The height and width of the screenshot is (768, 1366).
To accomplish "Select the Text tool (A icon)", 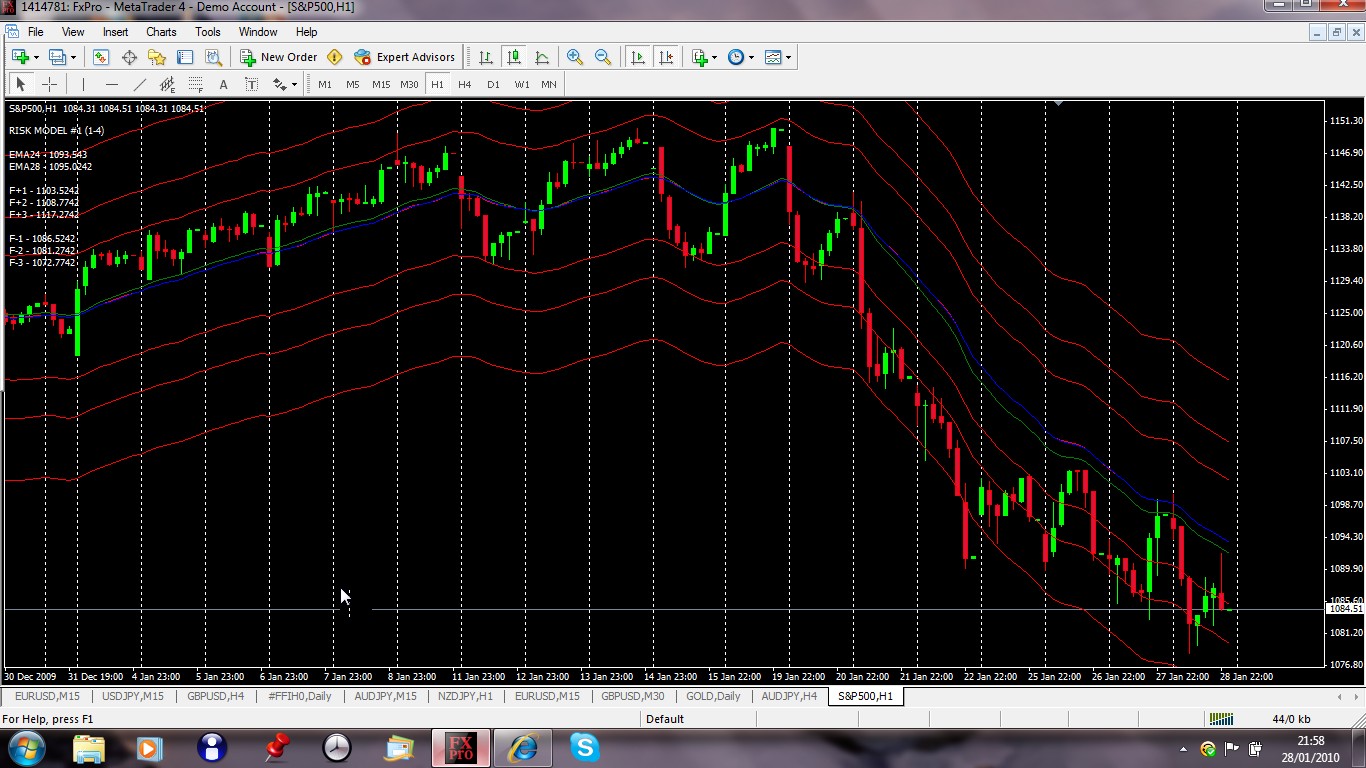I will click(x=223, y=84).
